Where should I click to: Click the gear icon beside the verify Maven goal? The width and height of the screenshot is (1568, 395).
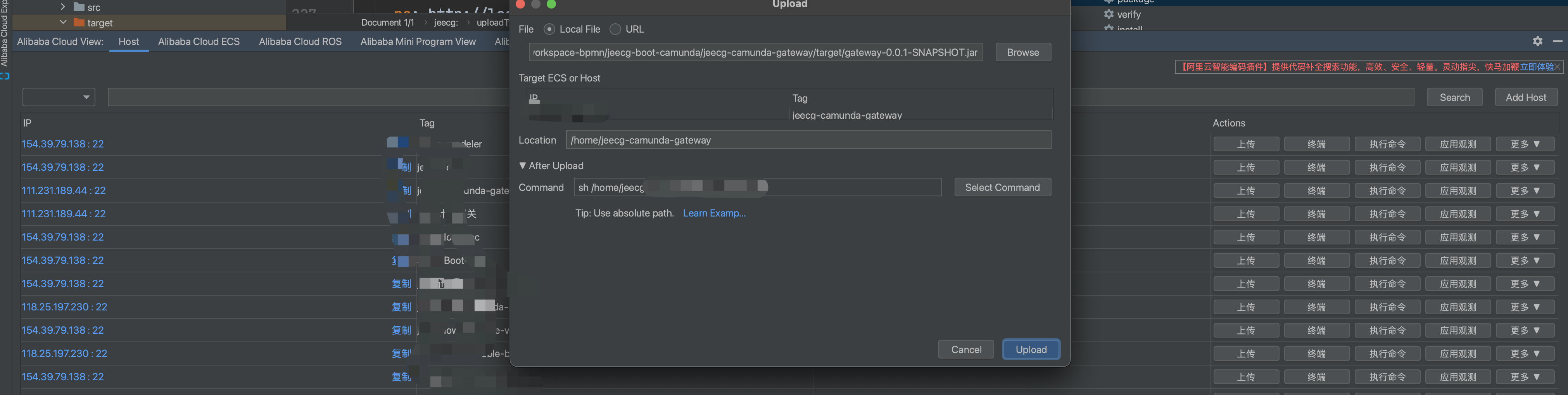tap(1109, 14)
